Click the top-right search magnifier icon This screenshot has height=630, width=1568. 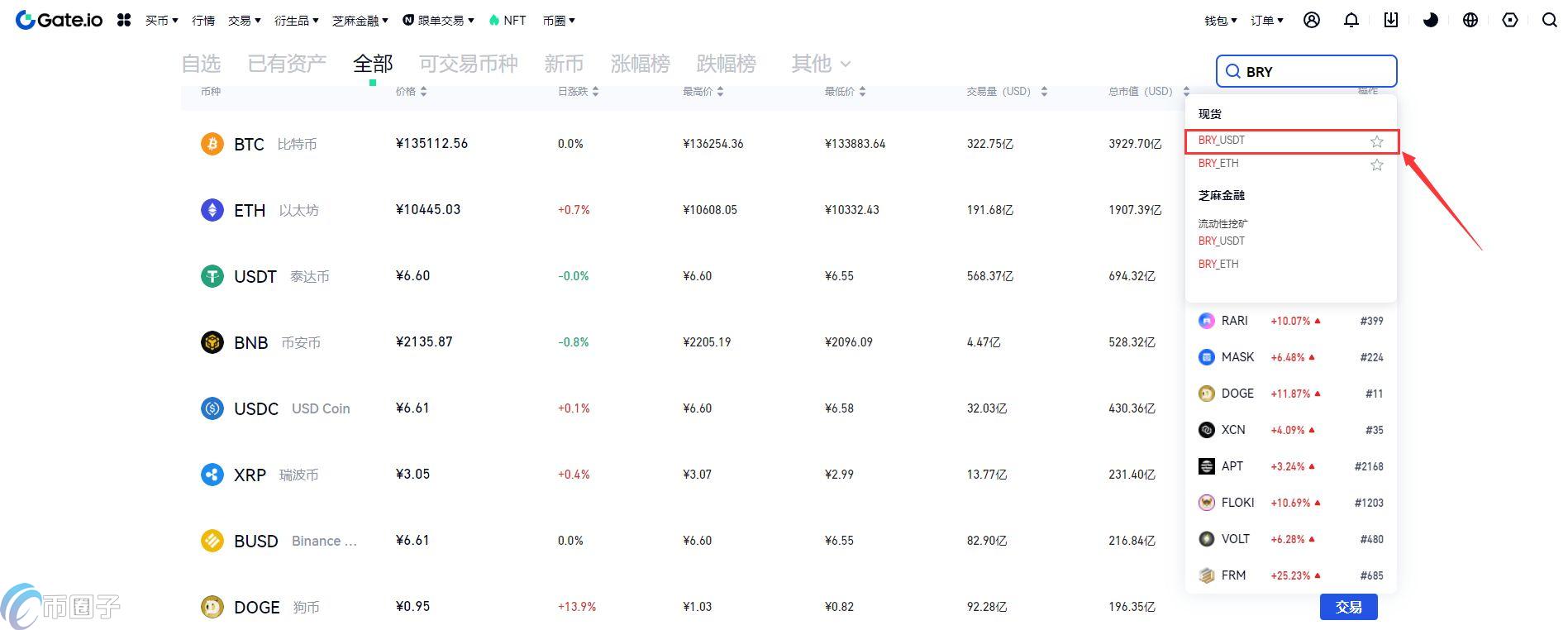tap(1550, 20)
